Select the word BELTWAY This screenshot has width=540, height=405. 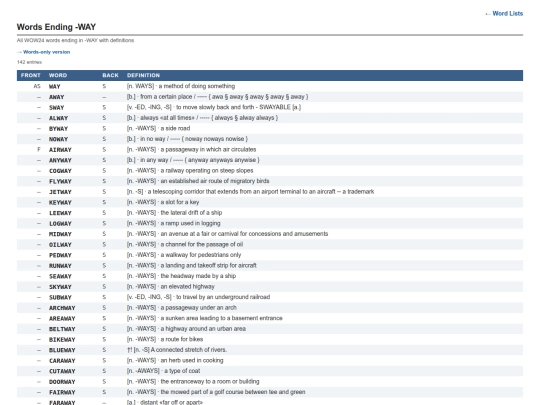point(62,329)
